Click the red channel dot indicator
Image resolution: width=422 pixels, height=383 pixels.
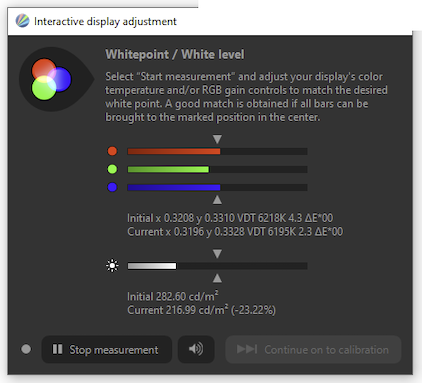coord(112,151)
